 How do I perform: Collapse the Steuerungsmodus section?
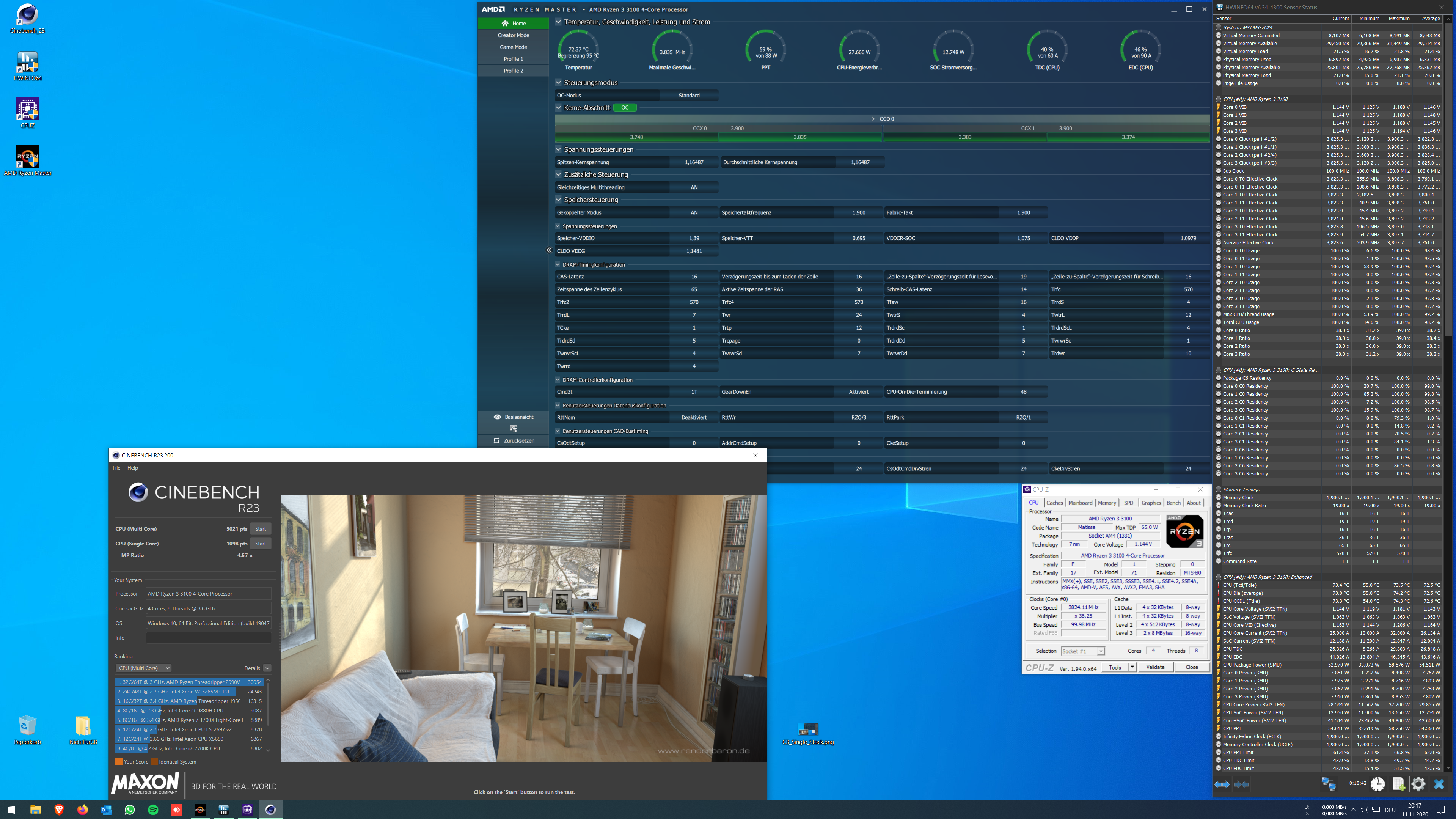click(x=558, y=83)
